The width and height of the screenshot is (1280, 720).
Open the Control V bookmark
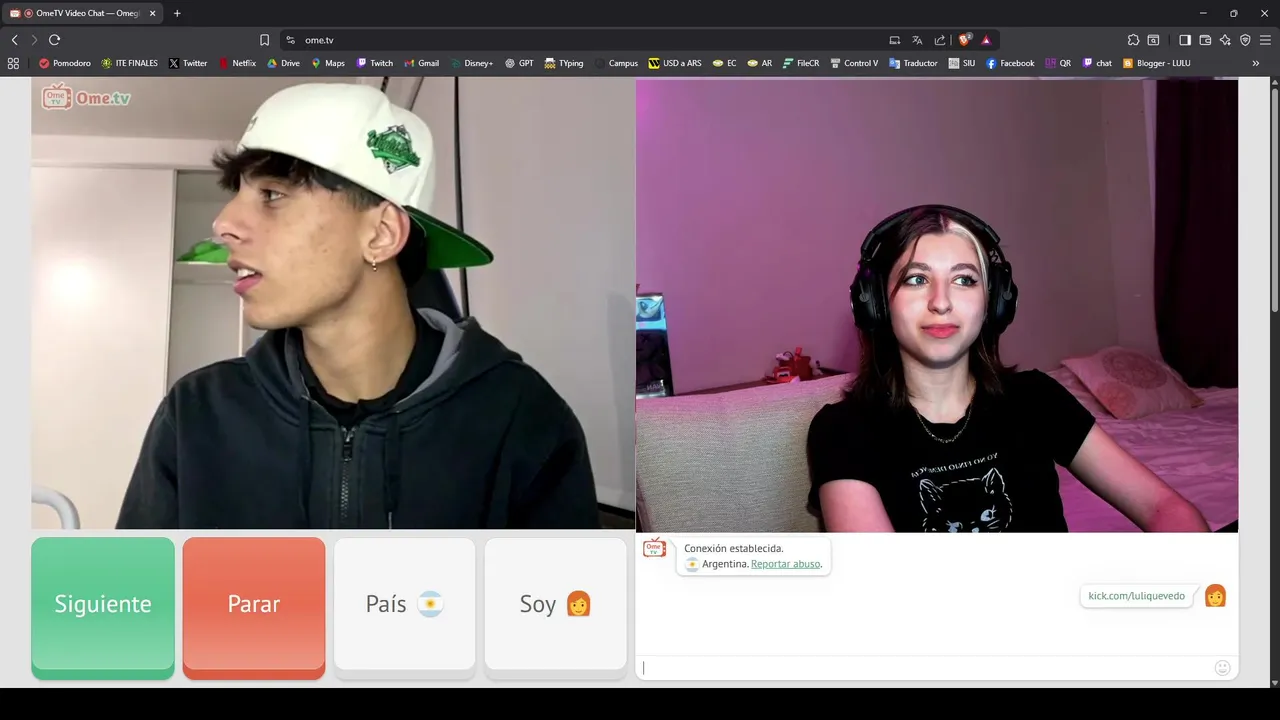[854, 63]
